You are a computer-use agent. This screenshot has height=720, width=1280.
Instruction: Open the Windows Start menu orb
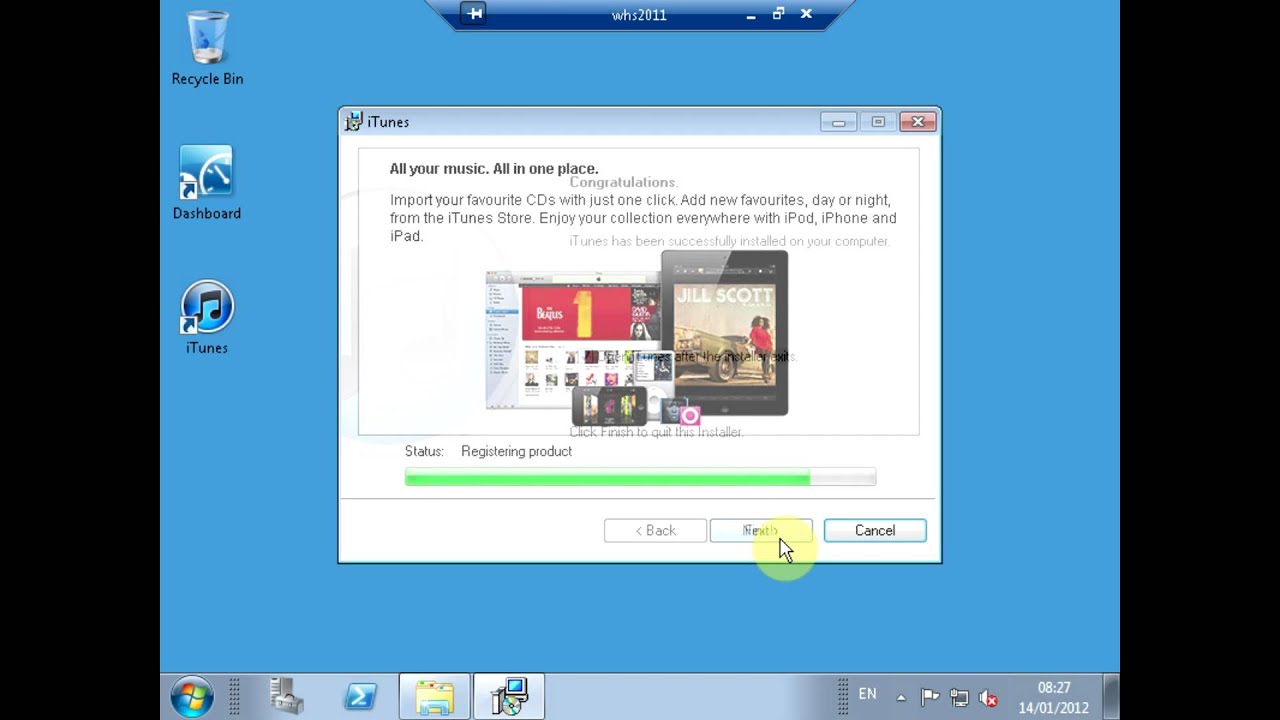tap(192, 696)
